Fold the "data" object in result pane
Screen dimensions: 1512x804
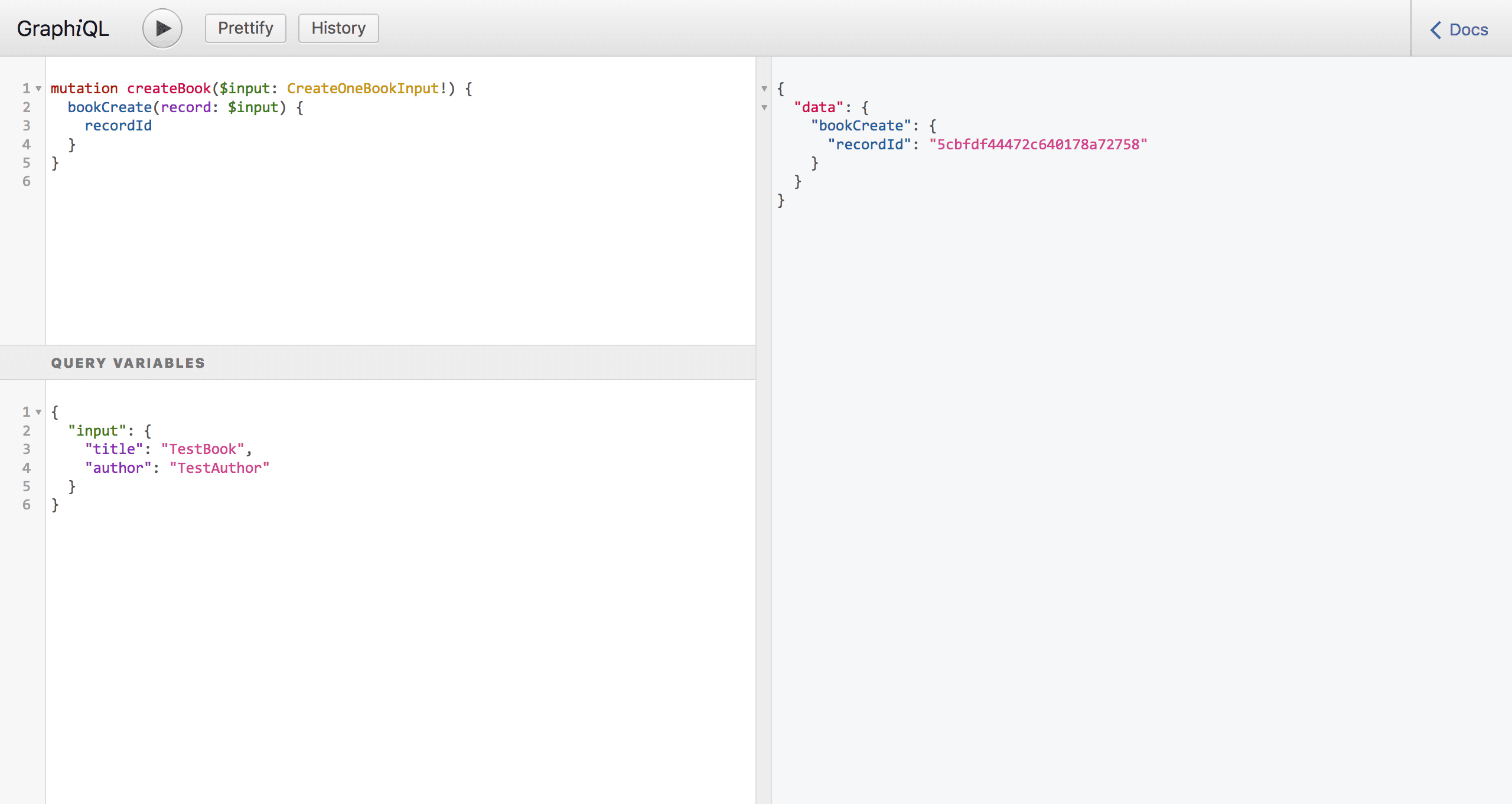click(764, 107)
